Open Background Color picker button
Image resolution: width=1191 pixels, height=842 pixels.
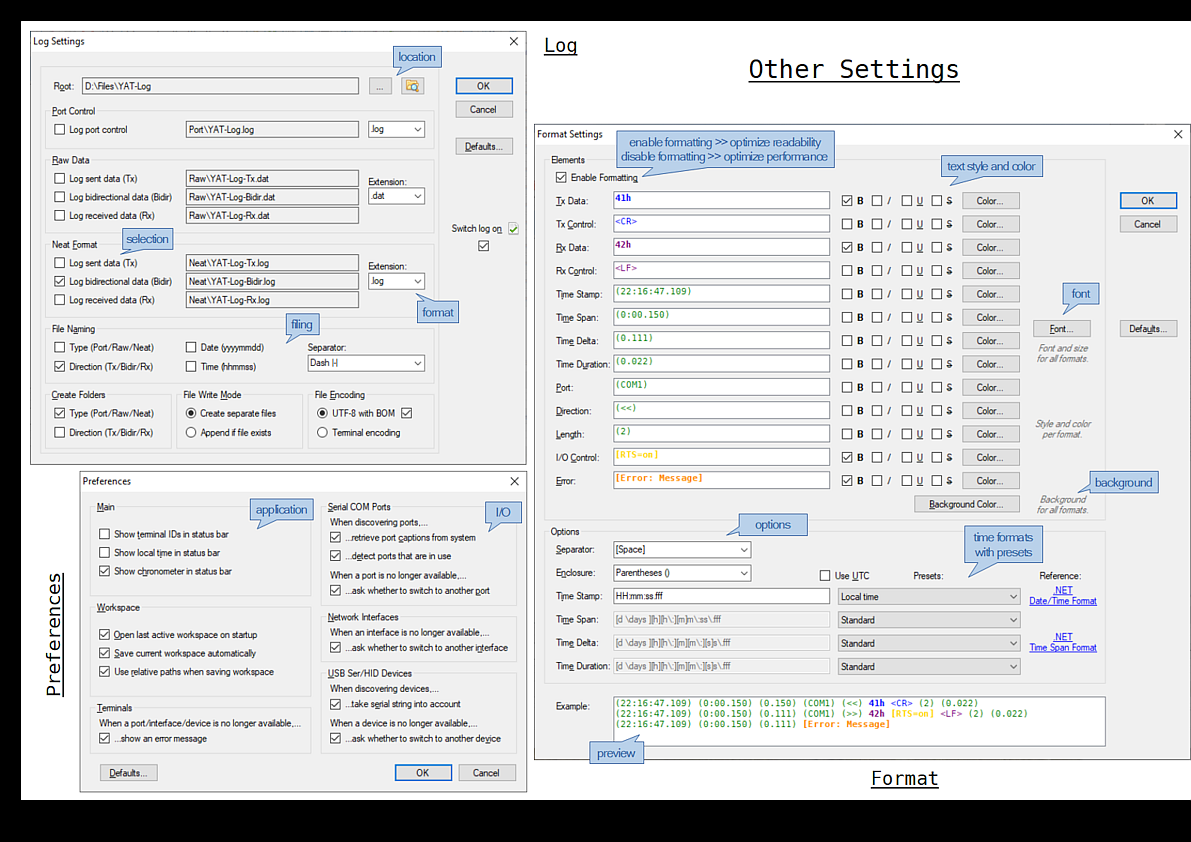pyautogui.click(x=966, y=504)
